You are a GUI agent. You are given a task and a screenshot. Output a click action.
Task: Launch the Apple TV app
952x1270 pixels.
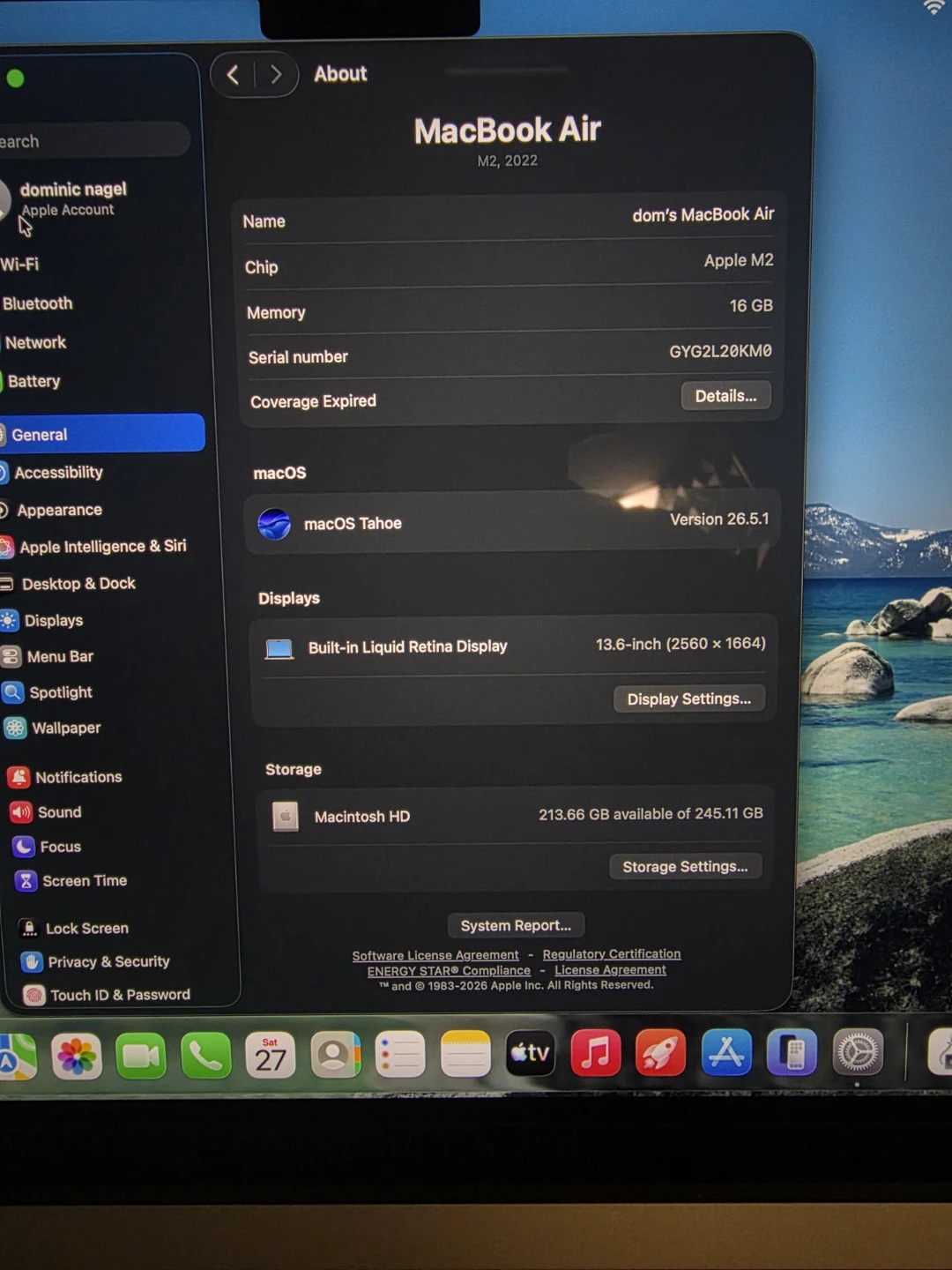coord(531,1053)
